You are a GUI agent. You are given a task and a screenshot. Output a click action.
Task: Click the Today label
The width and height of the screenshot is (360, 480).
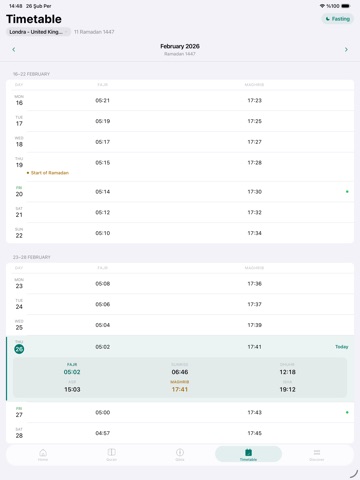342,347
